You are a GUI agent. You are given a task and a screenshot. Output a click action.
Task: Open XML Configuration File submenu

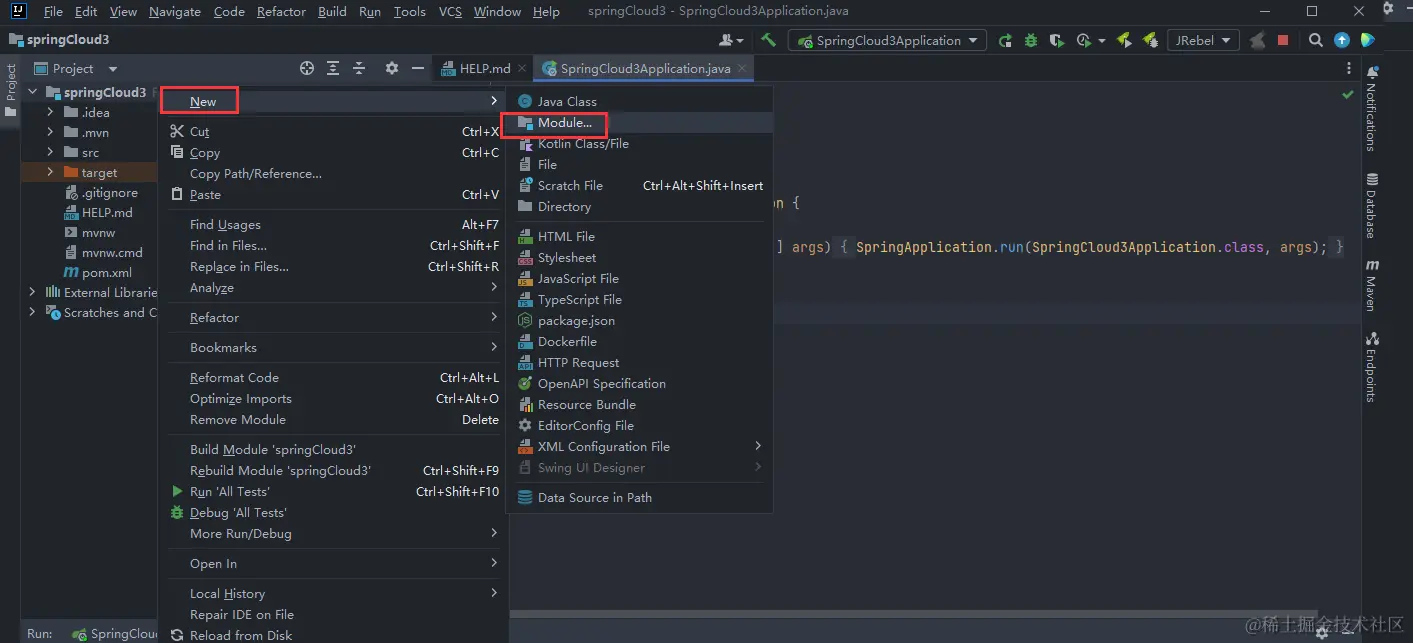[640, 446]
